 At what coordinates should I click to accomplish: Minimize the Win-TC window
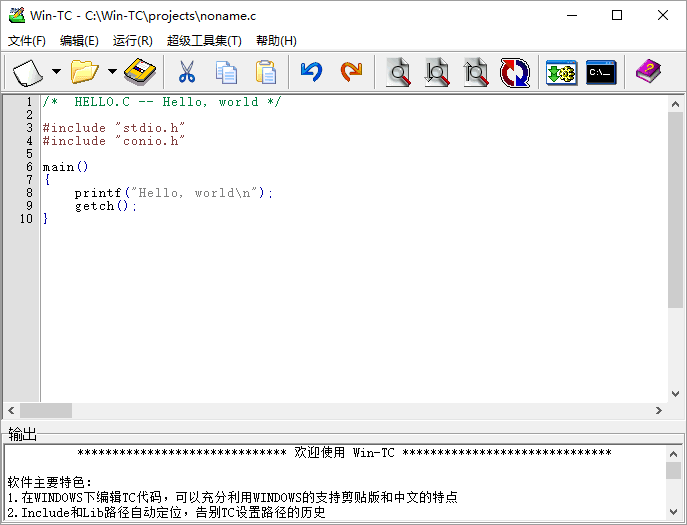(572, 15)
